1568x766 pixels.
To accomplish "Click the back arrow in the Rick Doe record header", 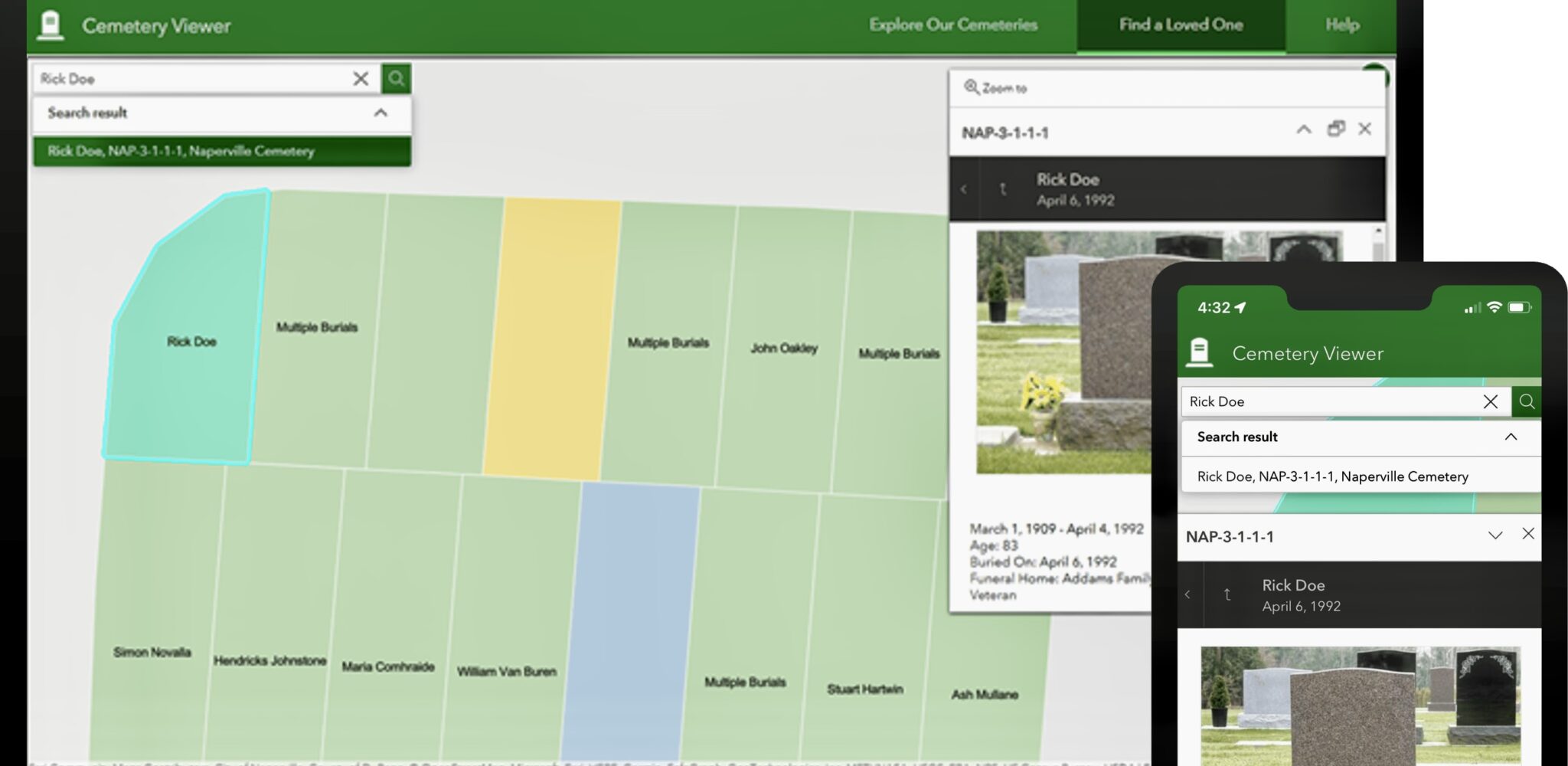I will 965,189.
